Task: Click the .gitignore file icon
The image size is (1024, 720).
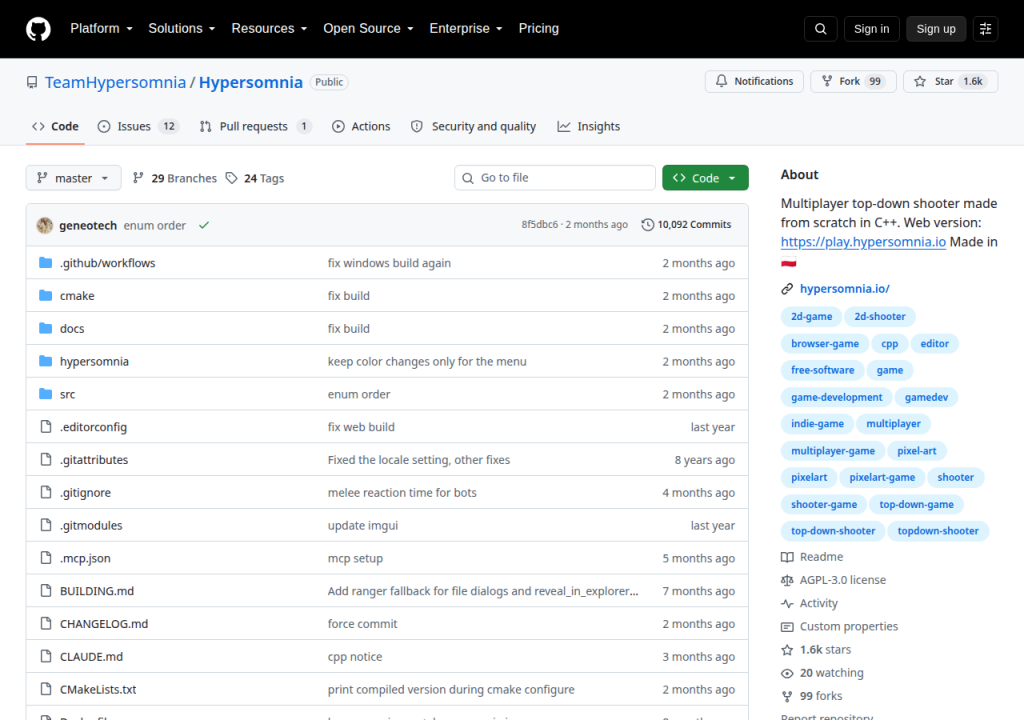Action: pyautogui.click(x=46, y=492)
